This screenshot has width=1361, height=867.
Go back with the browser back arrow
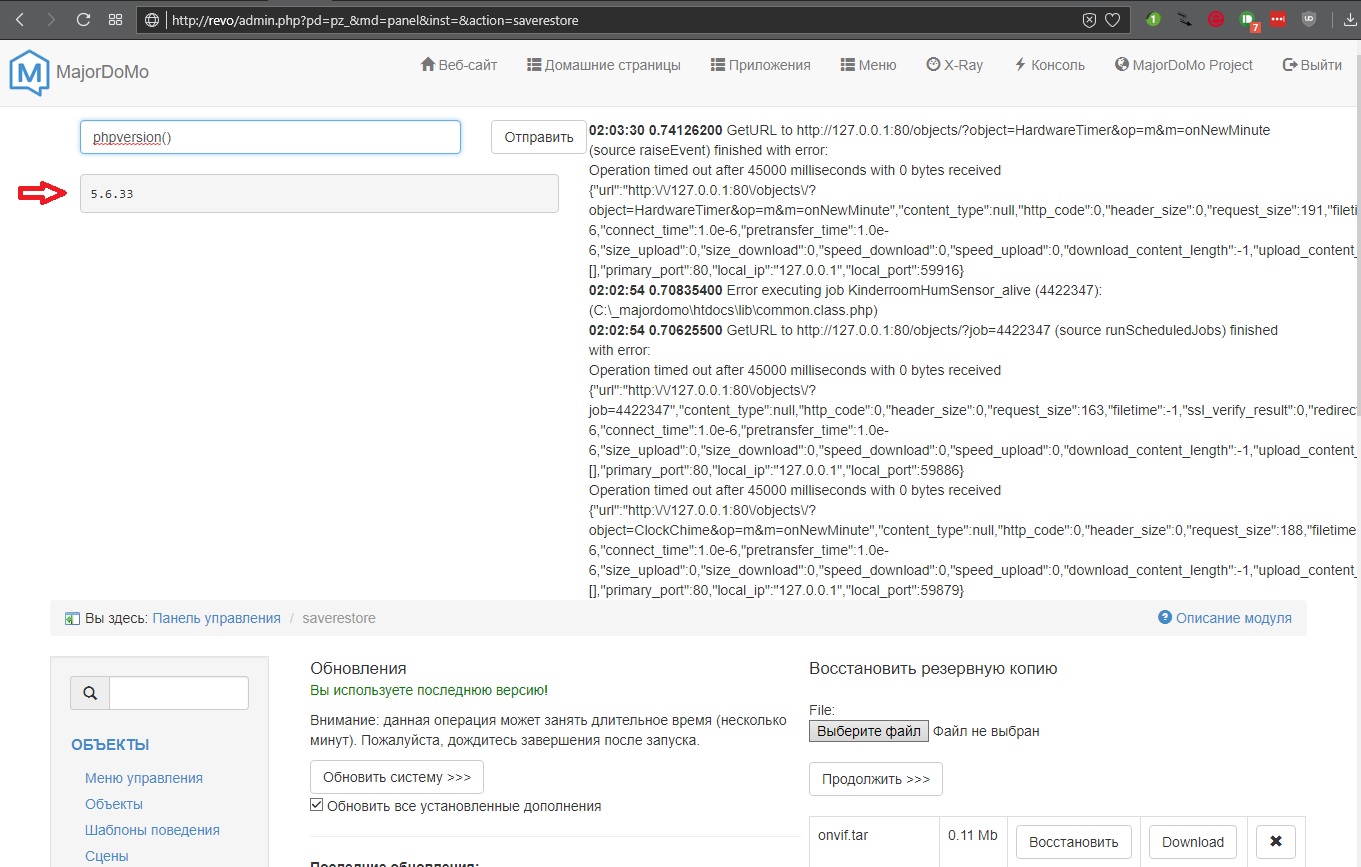pos(19,20)
